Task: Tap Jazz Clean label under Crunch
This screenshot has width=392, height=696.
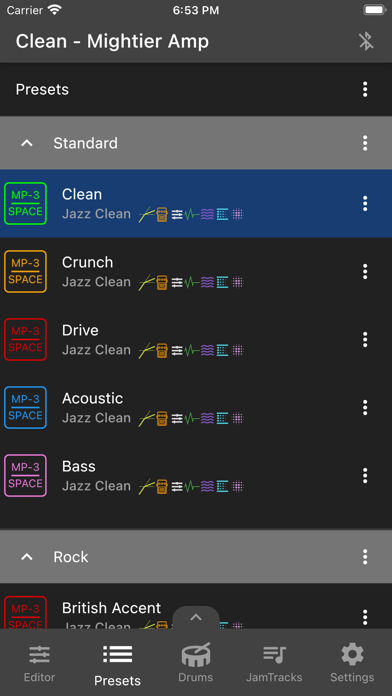Action: [96, 282]
